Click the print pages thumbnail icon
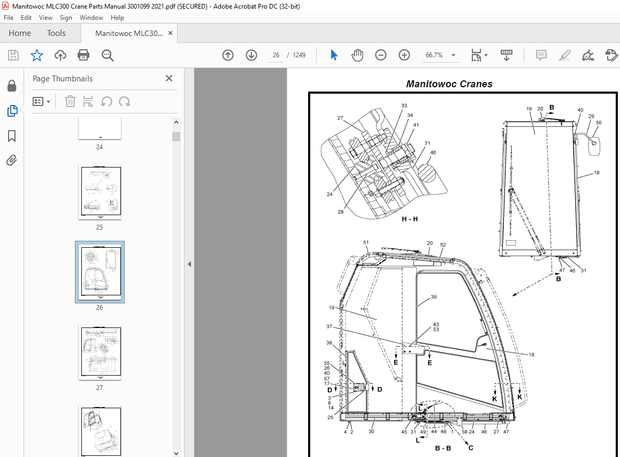This screenshot has height=457, width=620. point(88,102)
